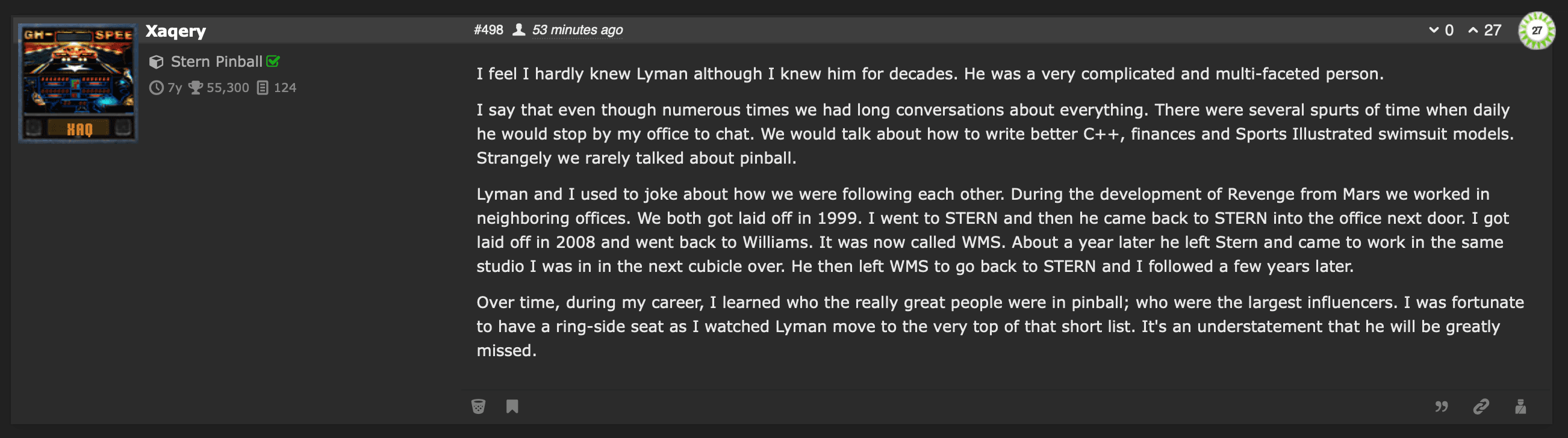Screen dimensions: 1568x438
Task: Upvote the post with the up chevron
Action: pos(1473,30)
